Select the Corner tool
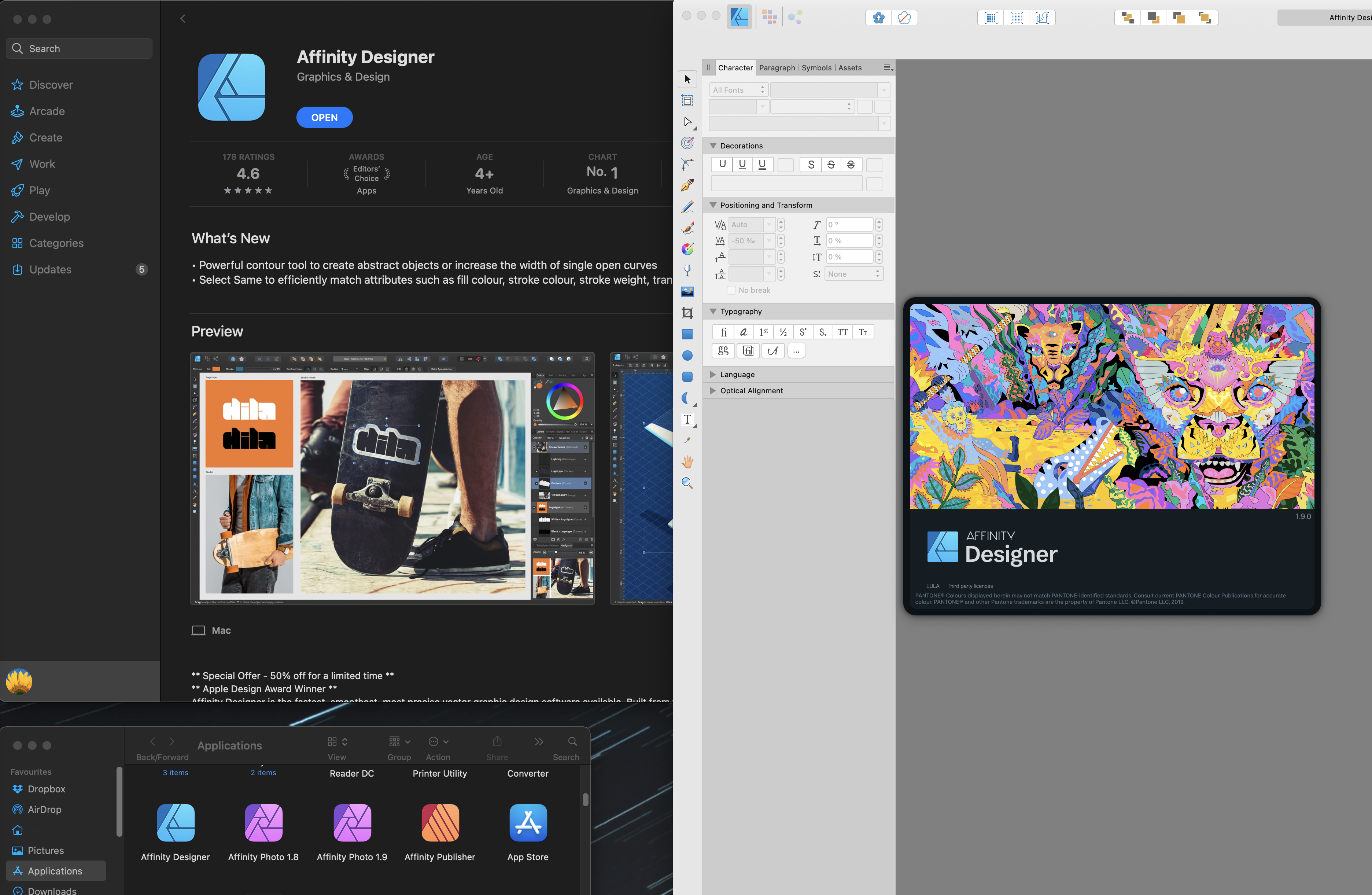Image resolution: width=1372 pixels, height=895 pixels. (x=687, y=164)
